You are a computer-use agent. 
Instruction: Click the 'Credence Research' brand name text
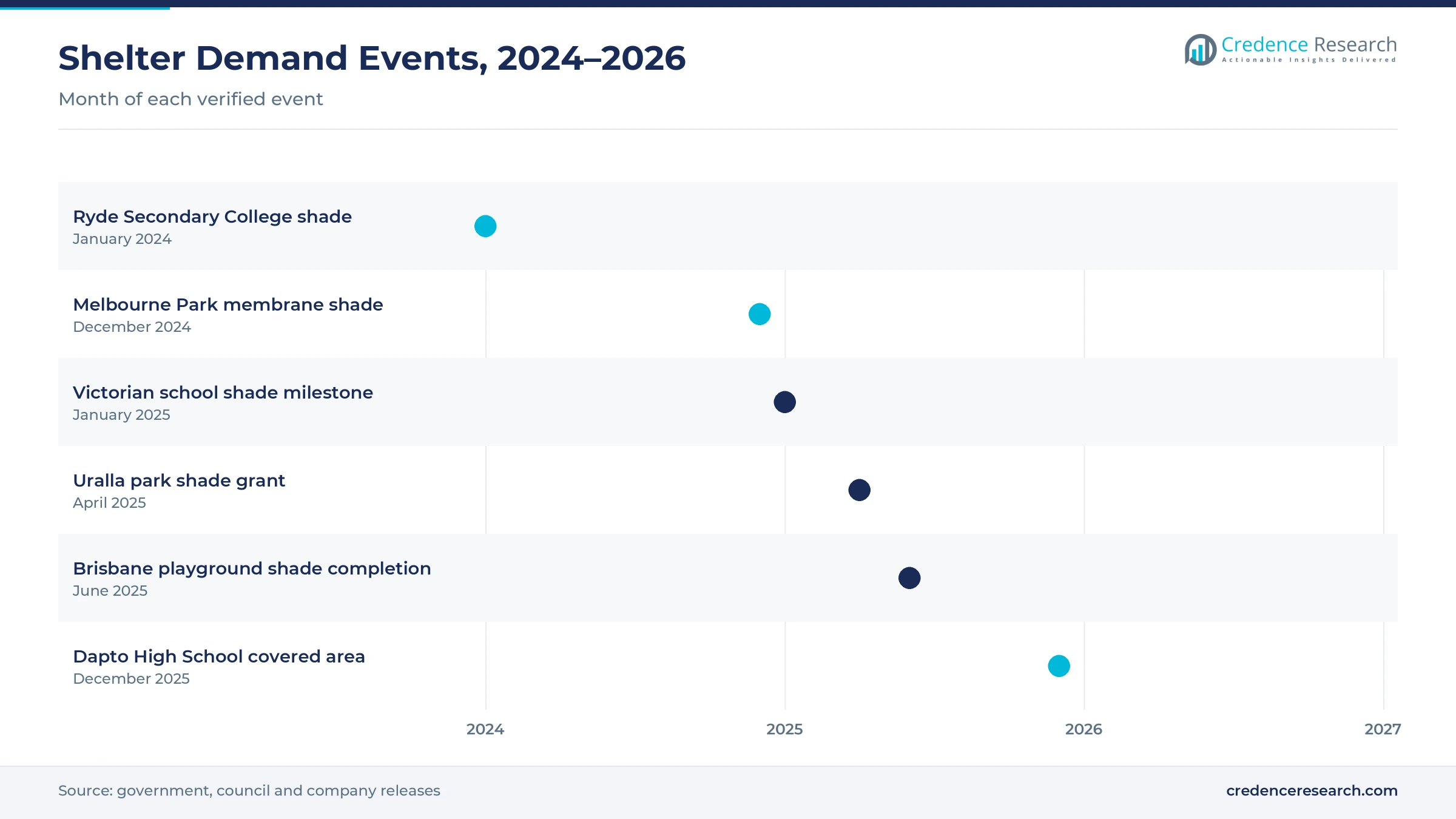coord(1309,44)
